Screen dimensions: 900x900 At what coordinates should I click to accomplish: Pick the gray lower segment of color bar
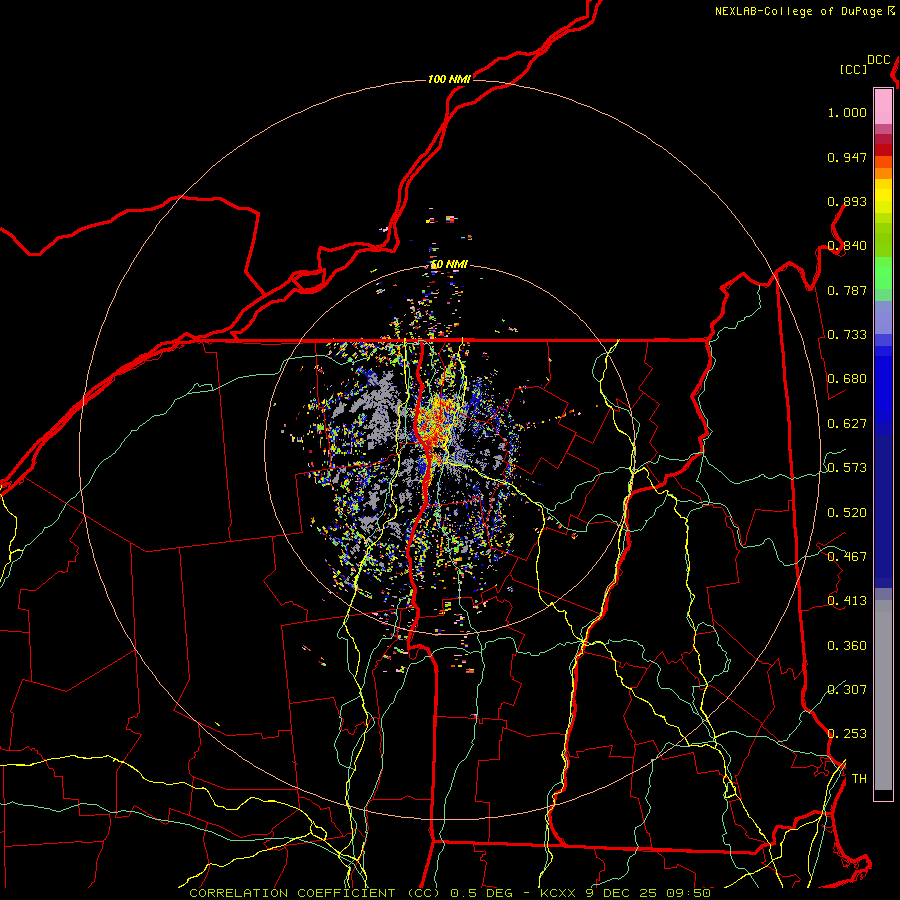pyautogui.click(x=883, y=695)
